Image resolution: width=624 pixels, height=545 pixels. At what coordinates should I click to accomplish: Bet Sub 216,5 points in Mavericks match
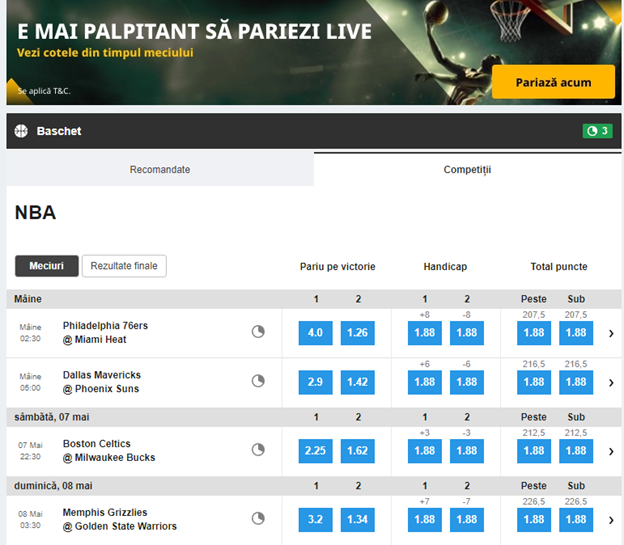(576, 382)
